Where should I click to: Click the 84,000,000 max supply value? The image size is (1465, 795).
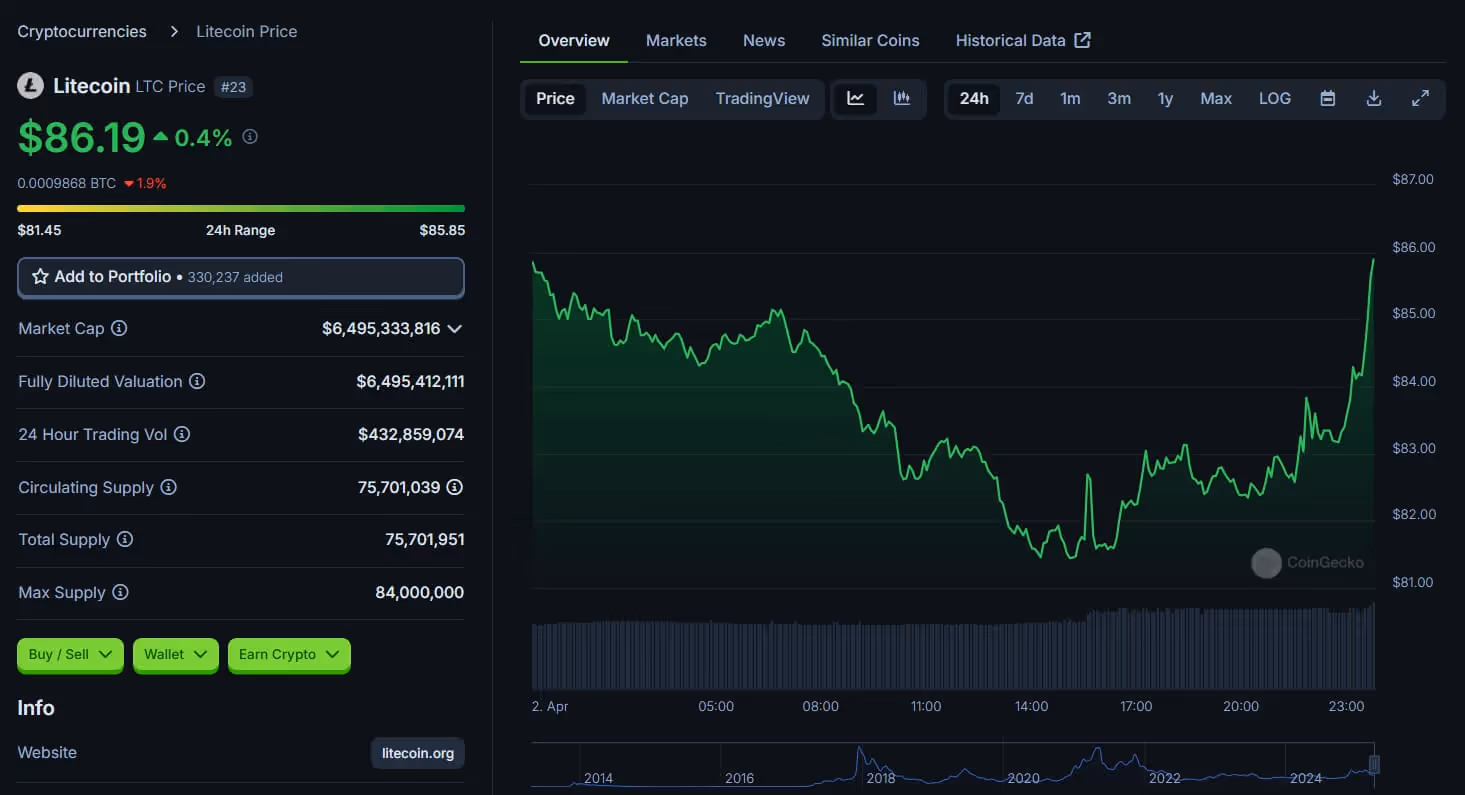420,592
